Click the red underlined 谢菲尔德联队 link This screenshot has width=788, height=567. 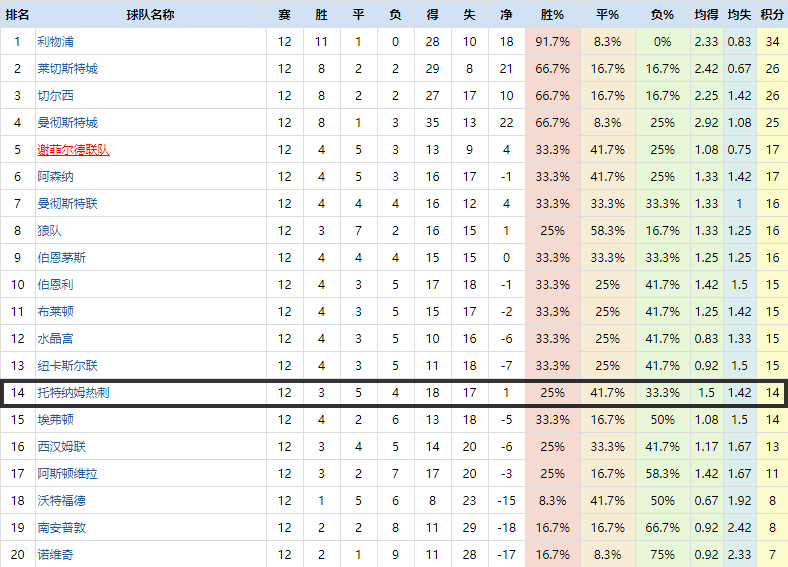[73, 150]
